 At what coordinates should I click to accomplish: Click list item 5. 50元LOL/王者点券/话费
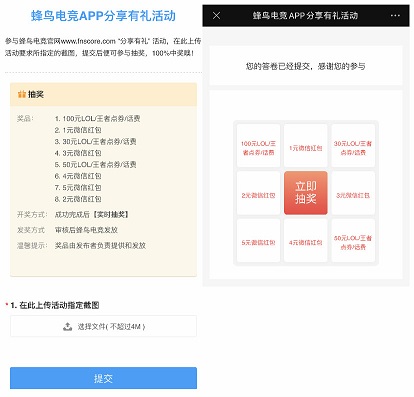[96, 164]
